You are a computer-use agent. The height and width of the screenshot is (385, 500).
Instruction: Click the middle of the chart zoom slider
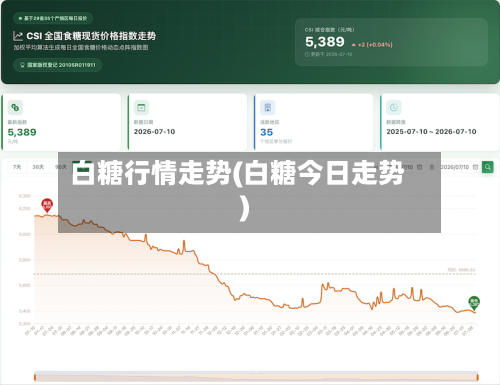[x=256, y=377]
